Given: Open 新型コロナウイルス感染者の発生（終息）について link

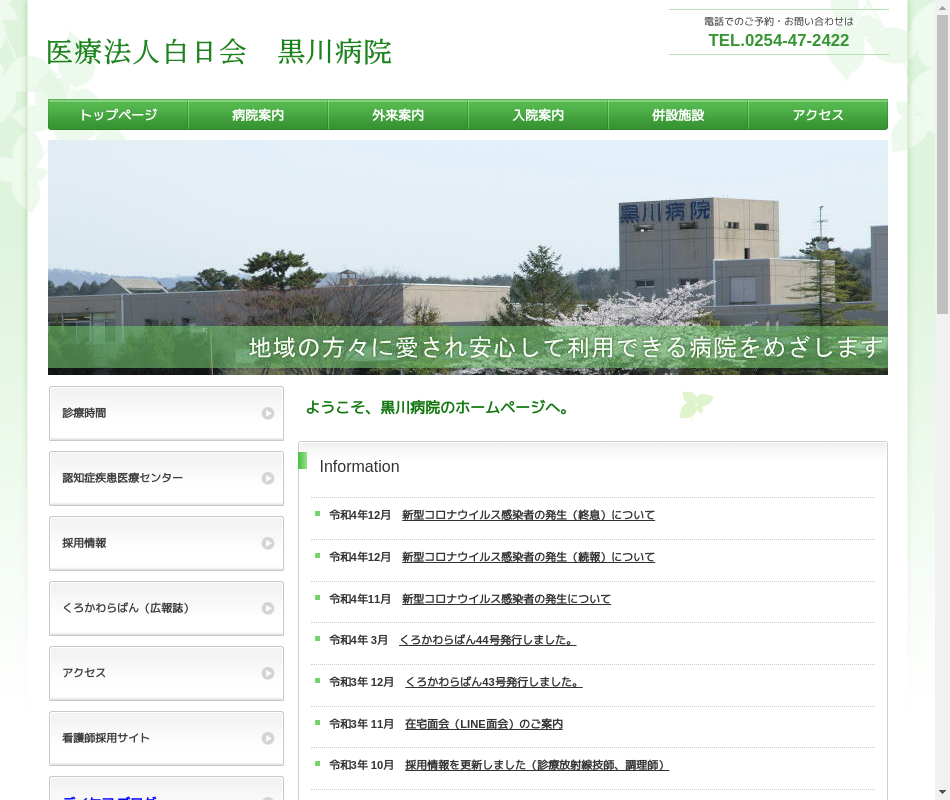Looking at the screenshot, I should click(528, 515).
